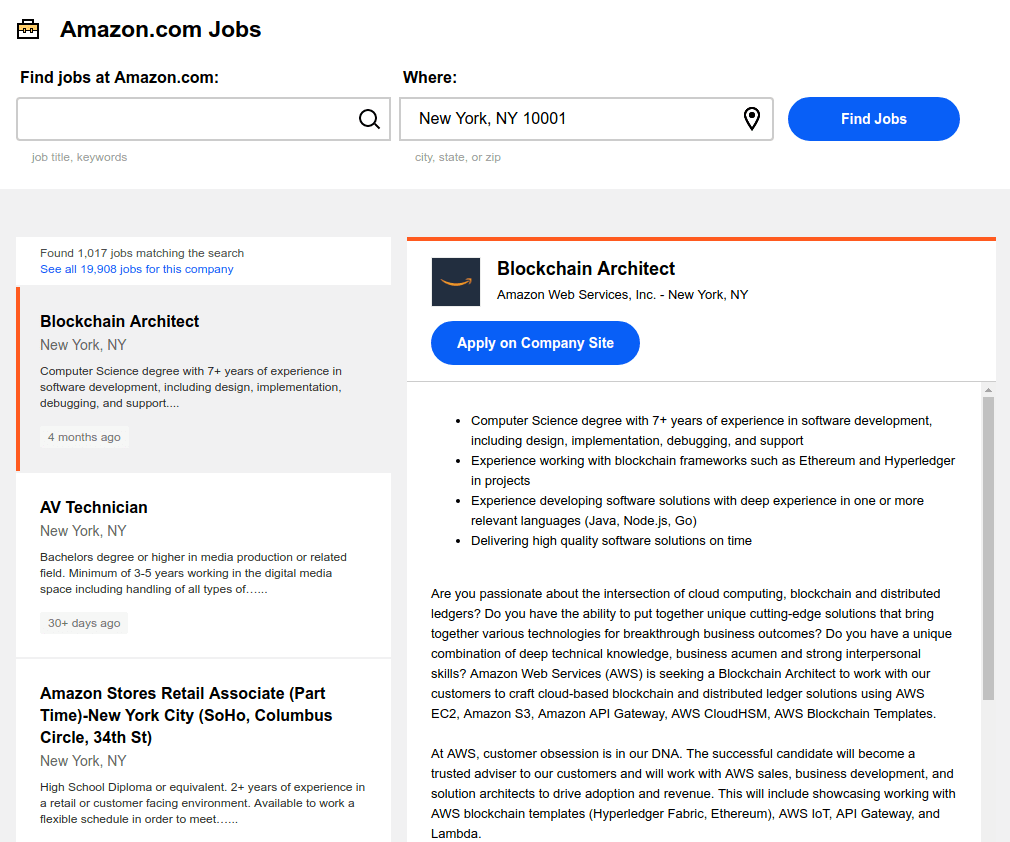Click Amazon Web Services, Inc. company text
The width and height of the screenshot is (1010, 842).
(x=576, y=294)
